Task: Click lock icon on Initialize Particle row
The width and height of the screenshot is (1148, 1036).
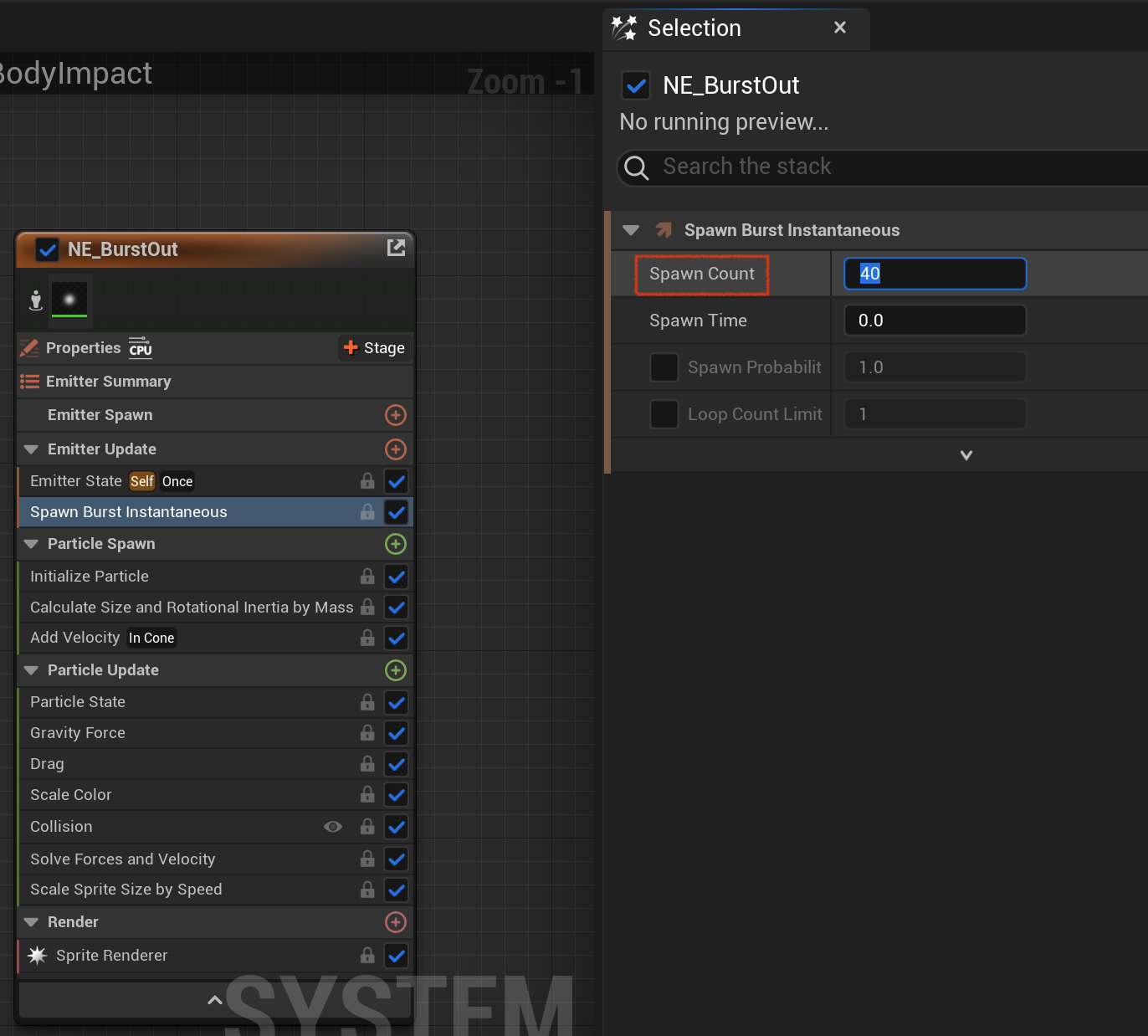Action: (367, 576)
